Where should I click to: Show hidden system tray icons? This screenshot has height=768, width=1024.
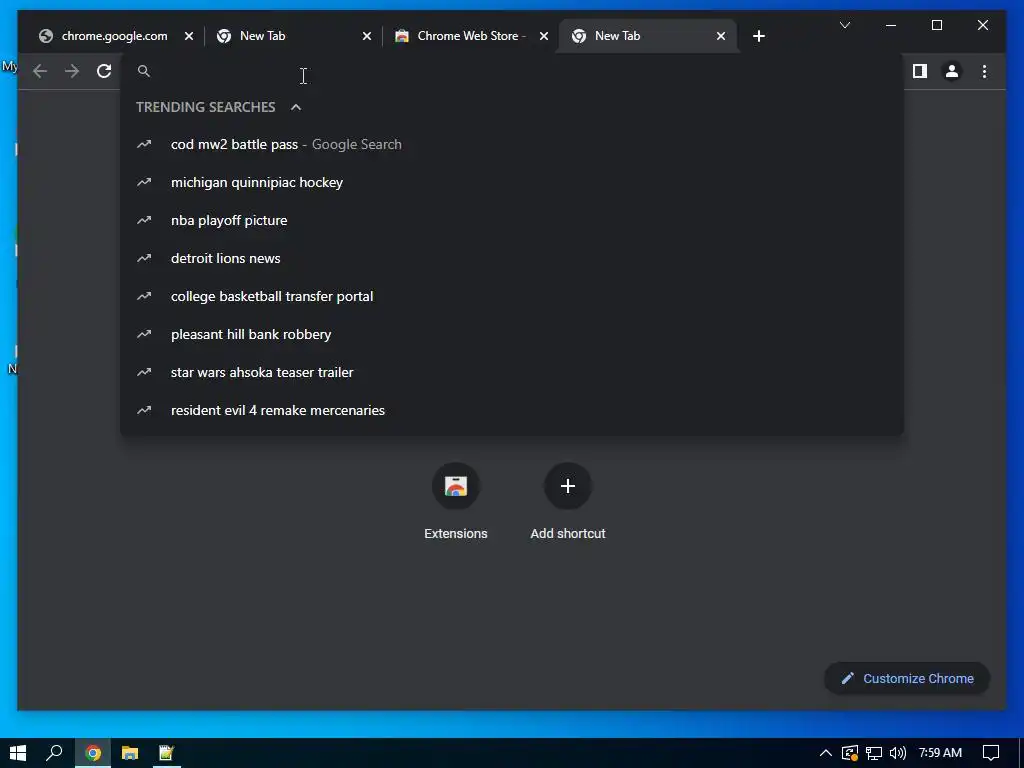point(825,753)
